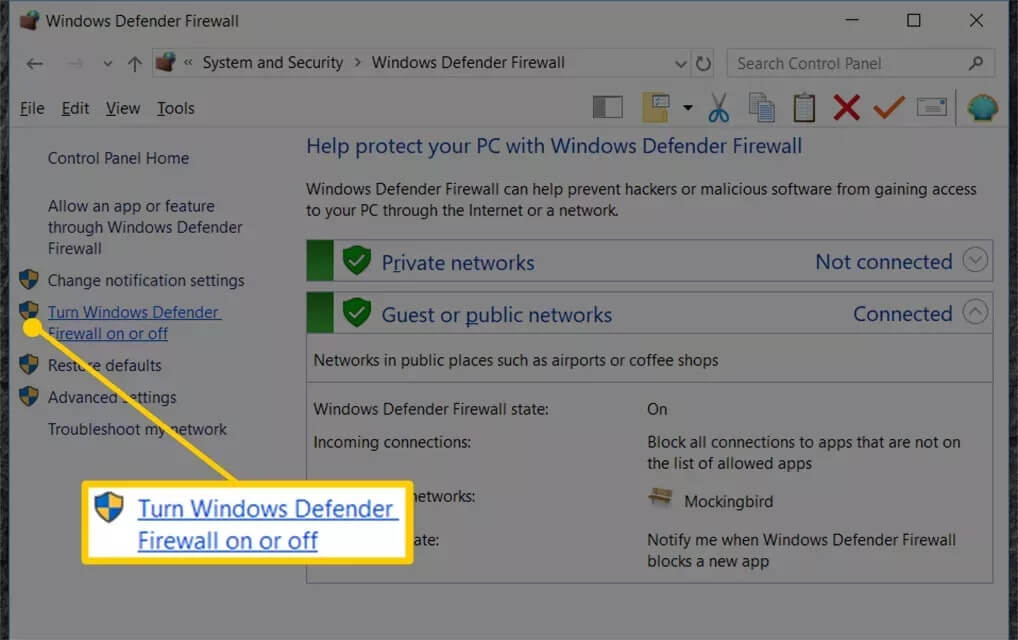This screenshot has width=1018, height=640.
Task: Select the Cut (scissors) toolbar icon
Action: [719, 107]
